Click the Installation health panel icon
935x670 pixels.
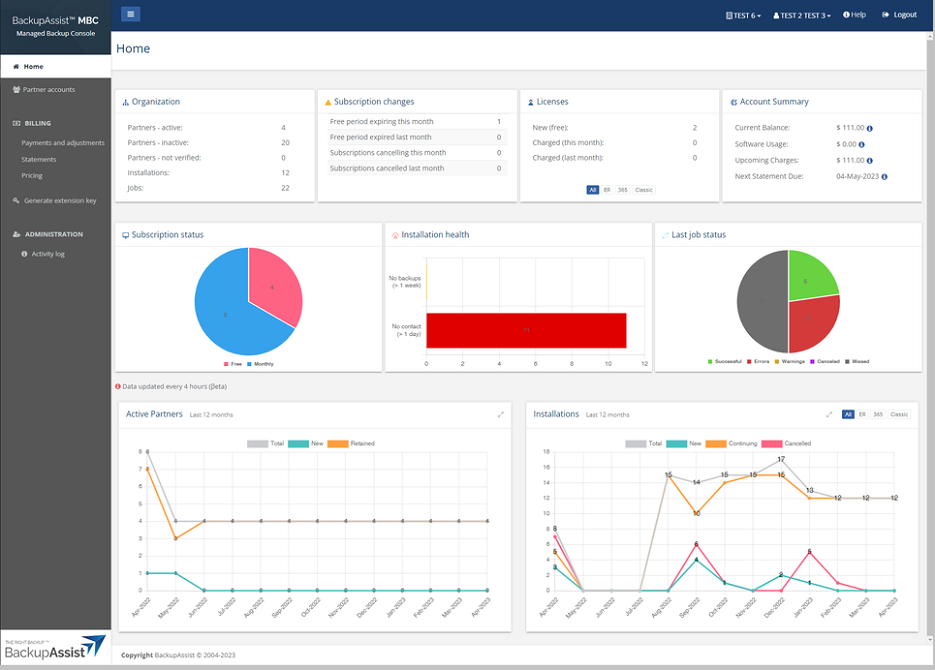click(395, 235)
